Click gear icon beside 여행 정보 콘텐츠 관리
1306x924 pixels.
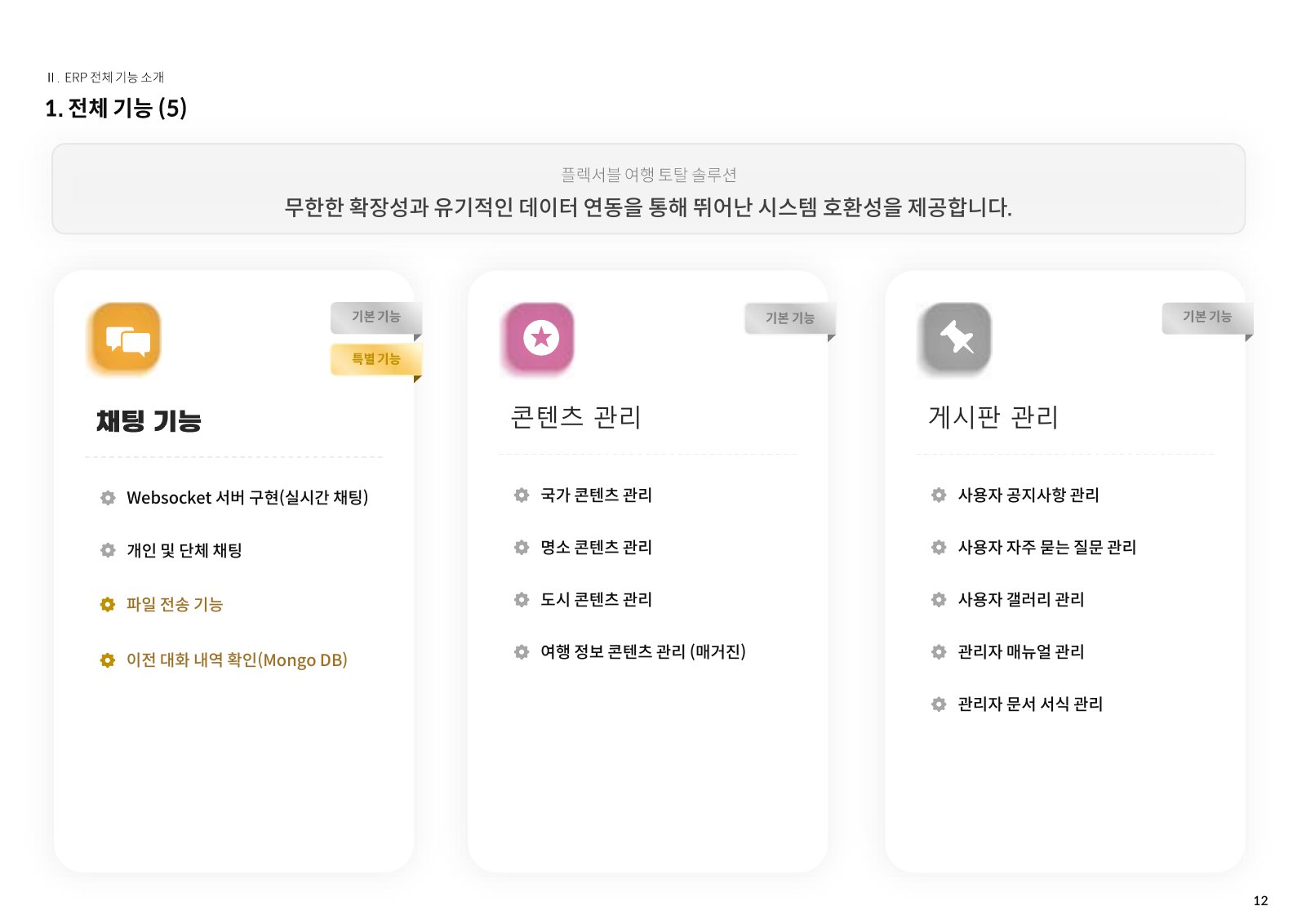click(x=522, y=651)
